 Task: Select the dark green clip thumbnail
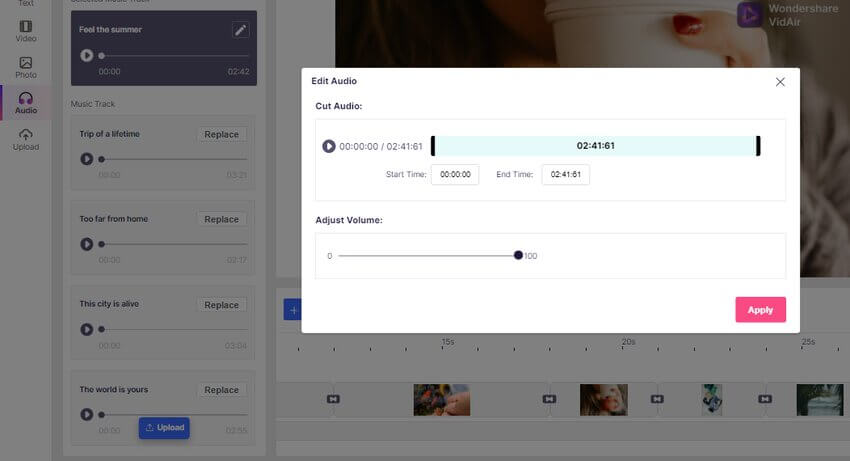pos(820,400)
